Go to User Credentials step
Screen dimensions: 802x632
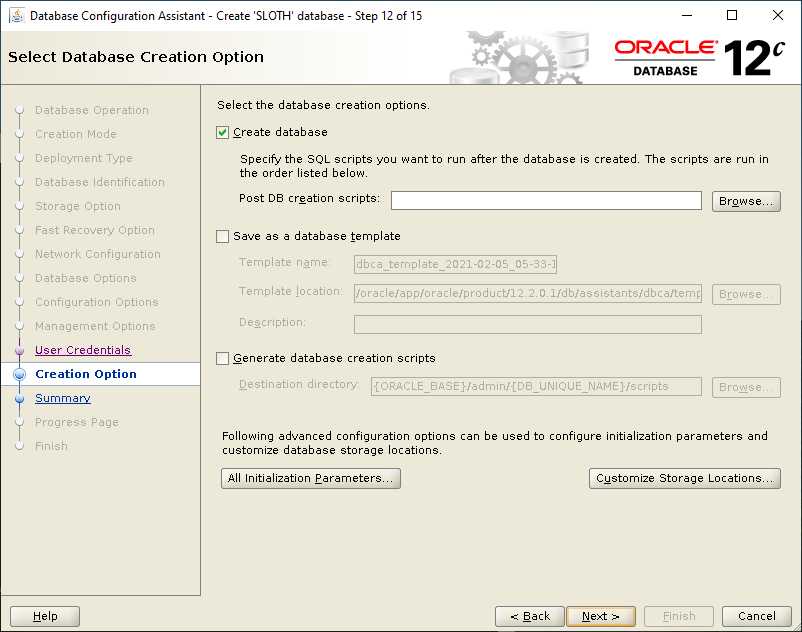[x=83, y=350]
